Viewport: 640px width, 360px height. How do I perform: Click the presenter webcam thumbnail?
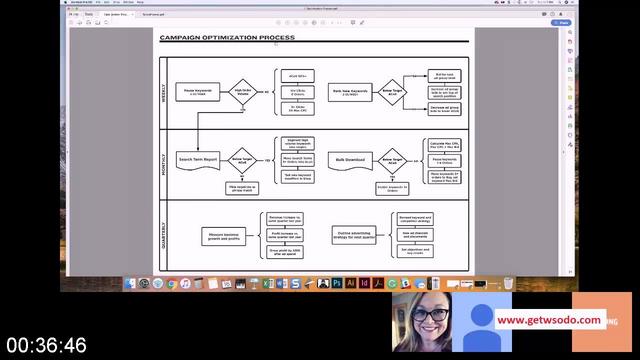[422, 322]
